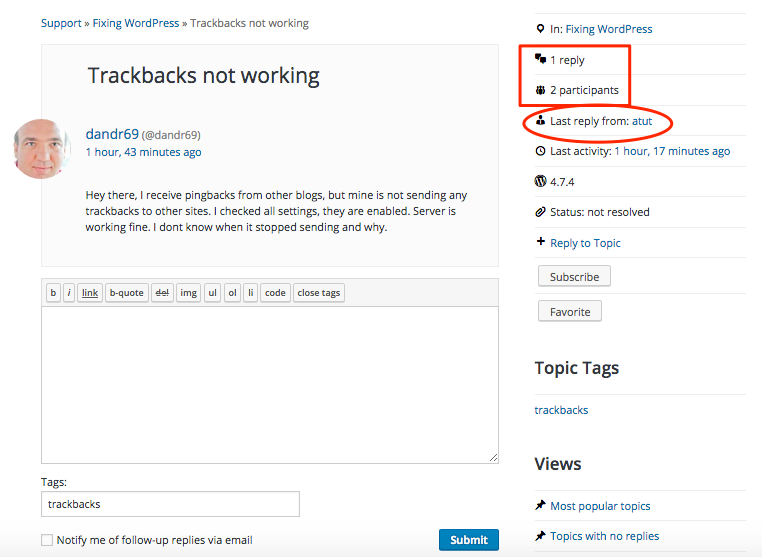
Task: Click Last activity 1 hour, 17 minutes ago link
Action: 672,151
